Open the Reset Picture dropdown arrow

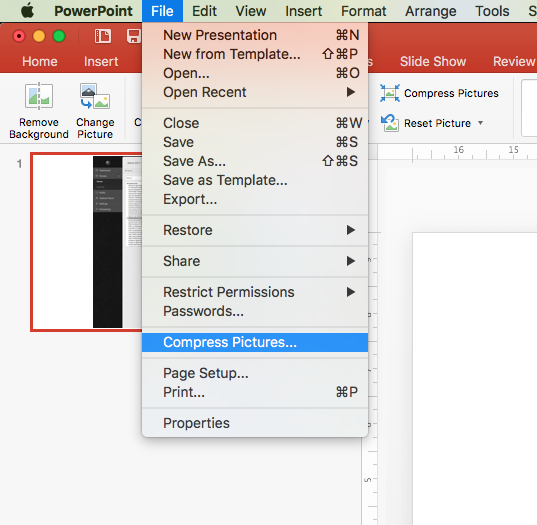480,123
